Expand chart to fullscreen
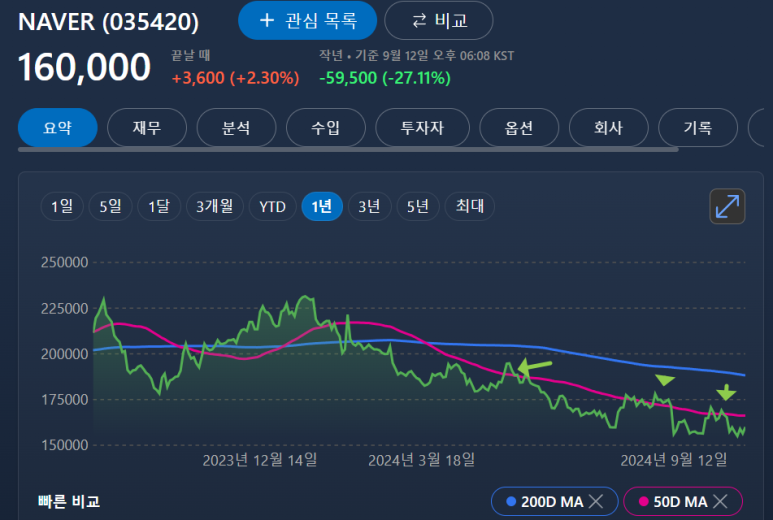Screen dimensions: 773x520 (727, 206)
